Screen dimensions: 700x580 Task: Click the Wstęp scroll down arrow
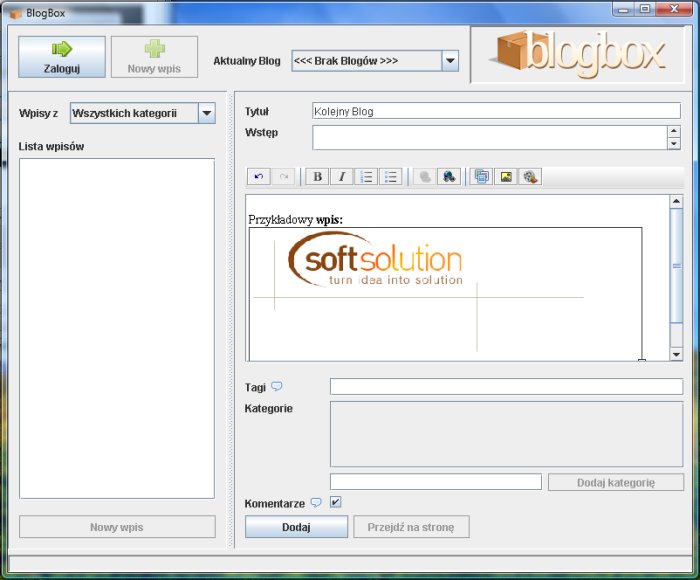(674, 143)
